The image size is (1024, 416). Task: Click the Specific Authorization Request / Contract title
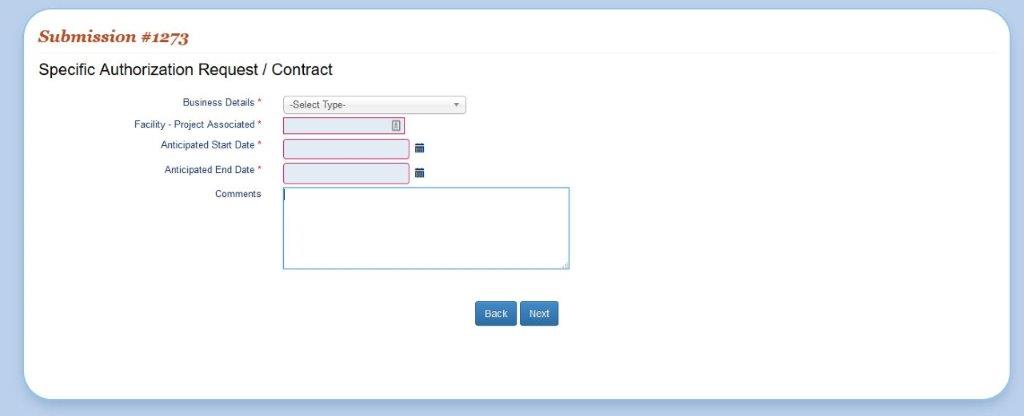click(x=185, y=70)
